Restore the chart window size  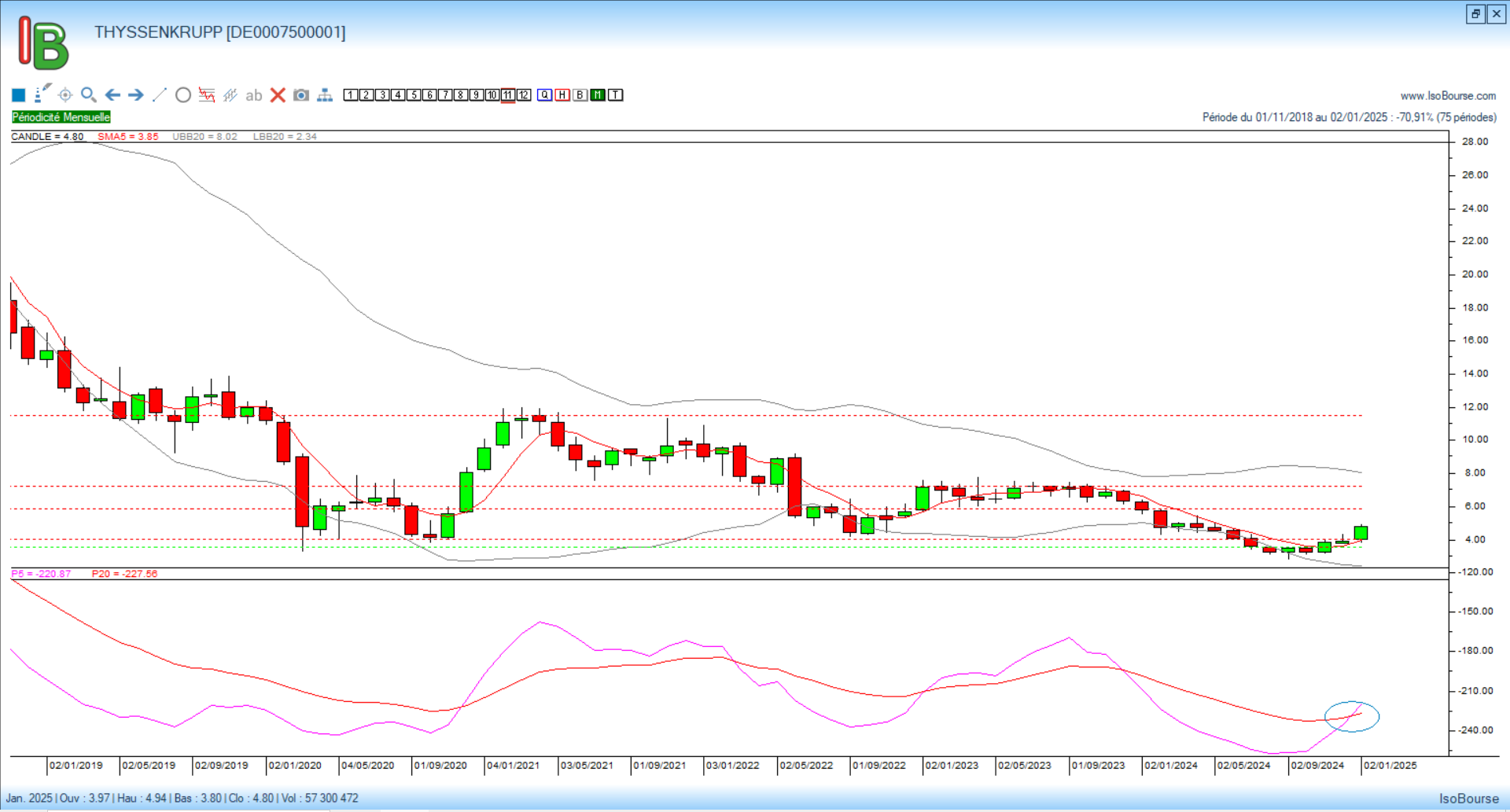[1475, 13]
